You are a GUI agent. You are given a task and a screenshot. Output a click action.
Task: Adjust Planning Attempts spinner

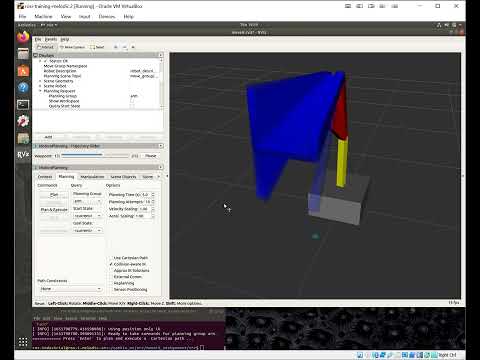tap(153, 202)
